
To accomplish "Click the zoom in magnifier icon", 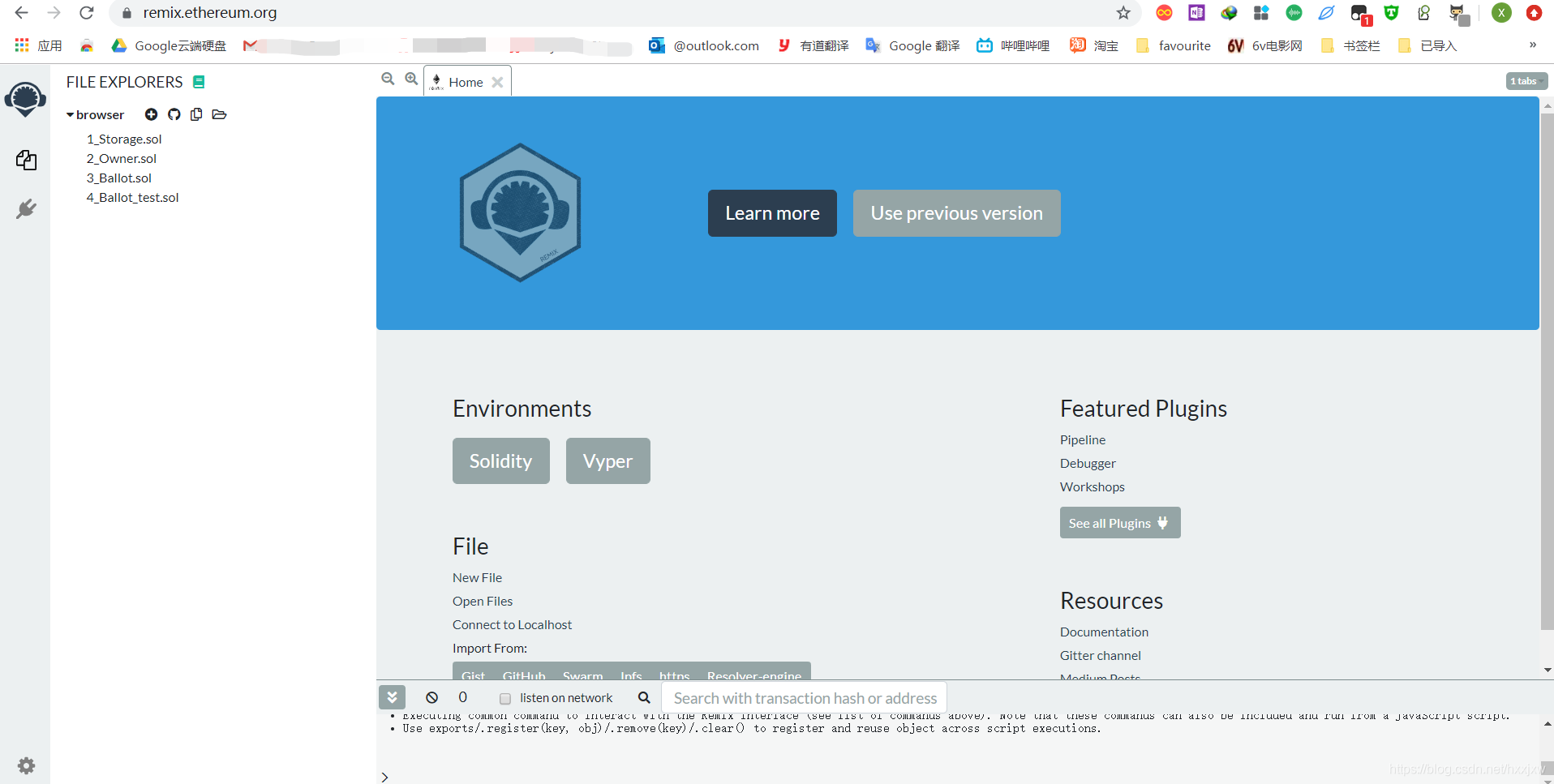I will [411, 79].
